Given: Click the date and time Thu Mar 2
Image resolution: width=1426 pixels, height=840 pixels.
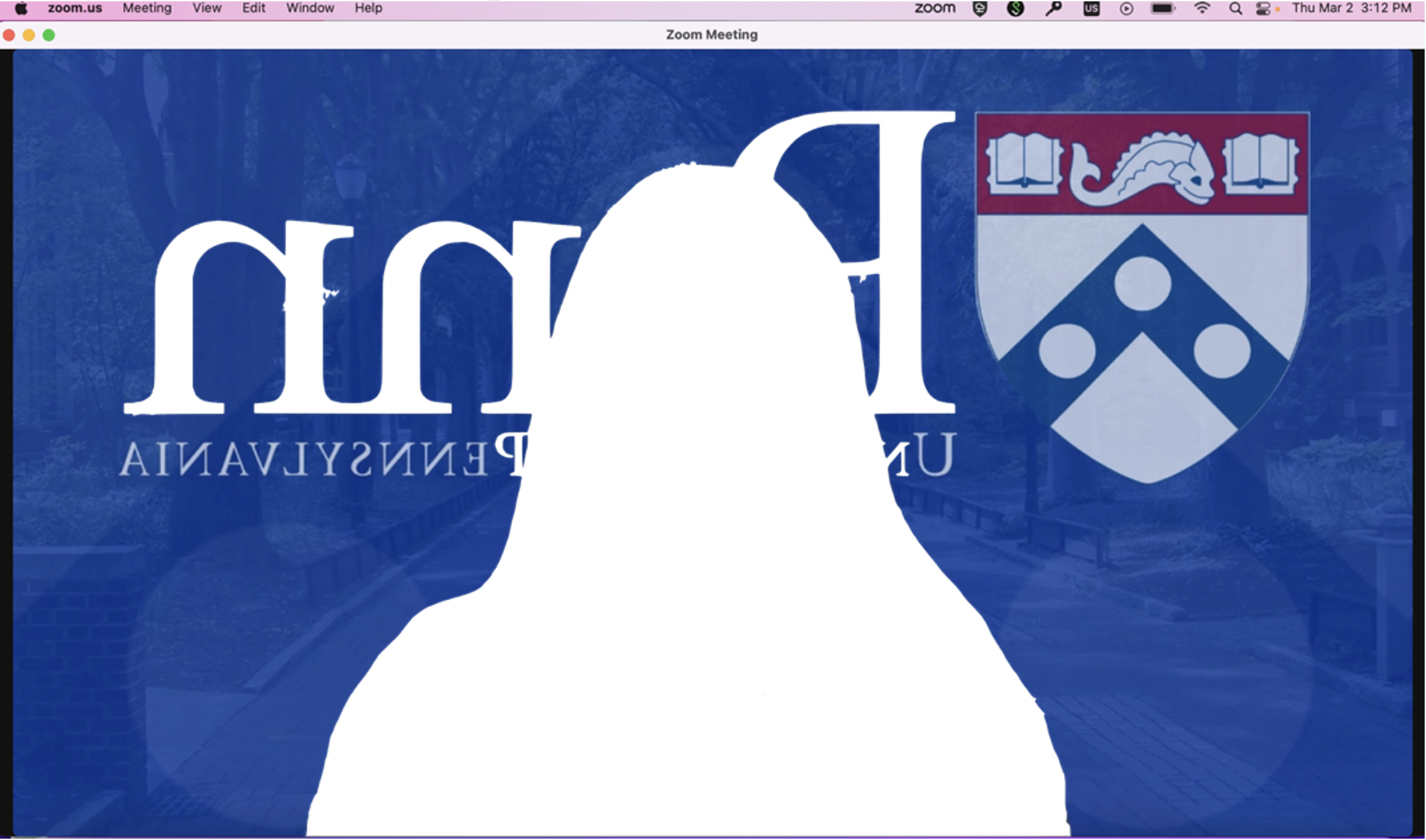Looking at the screenshot, I should tap(1351, 9).
